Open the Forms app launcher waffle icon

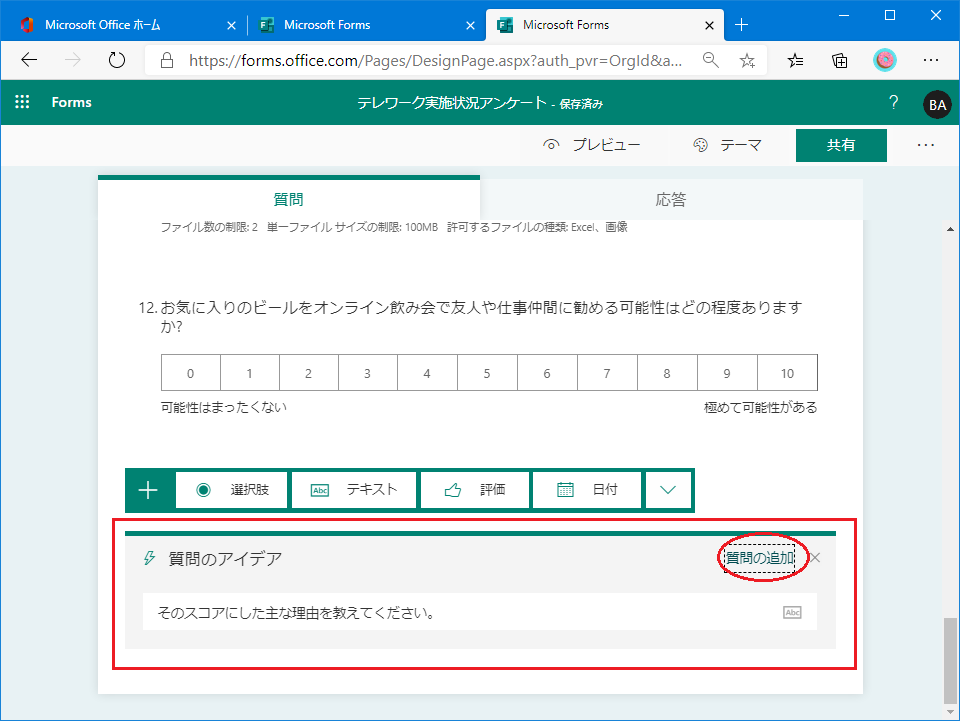(x=23, y=103)
